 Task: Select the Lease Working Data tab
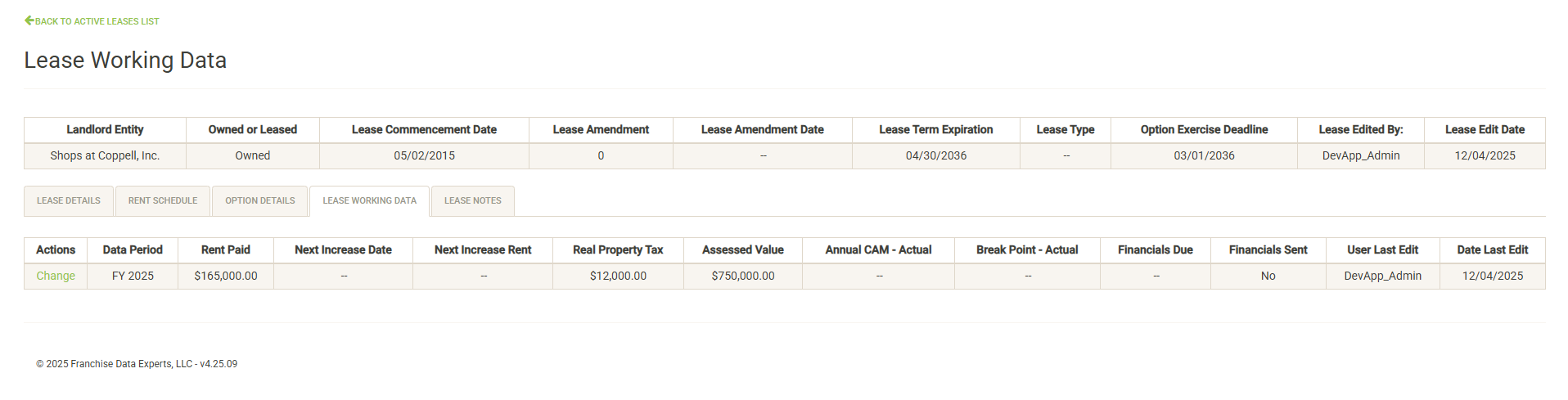[369, 200]
